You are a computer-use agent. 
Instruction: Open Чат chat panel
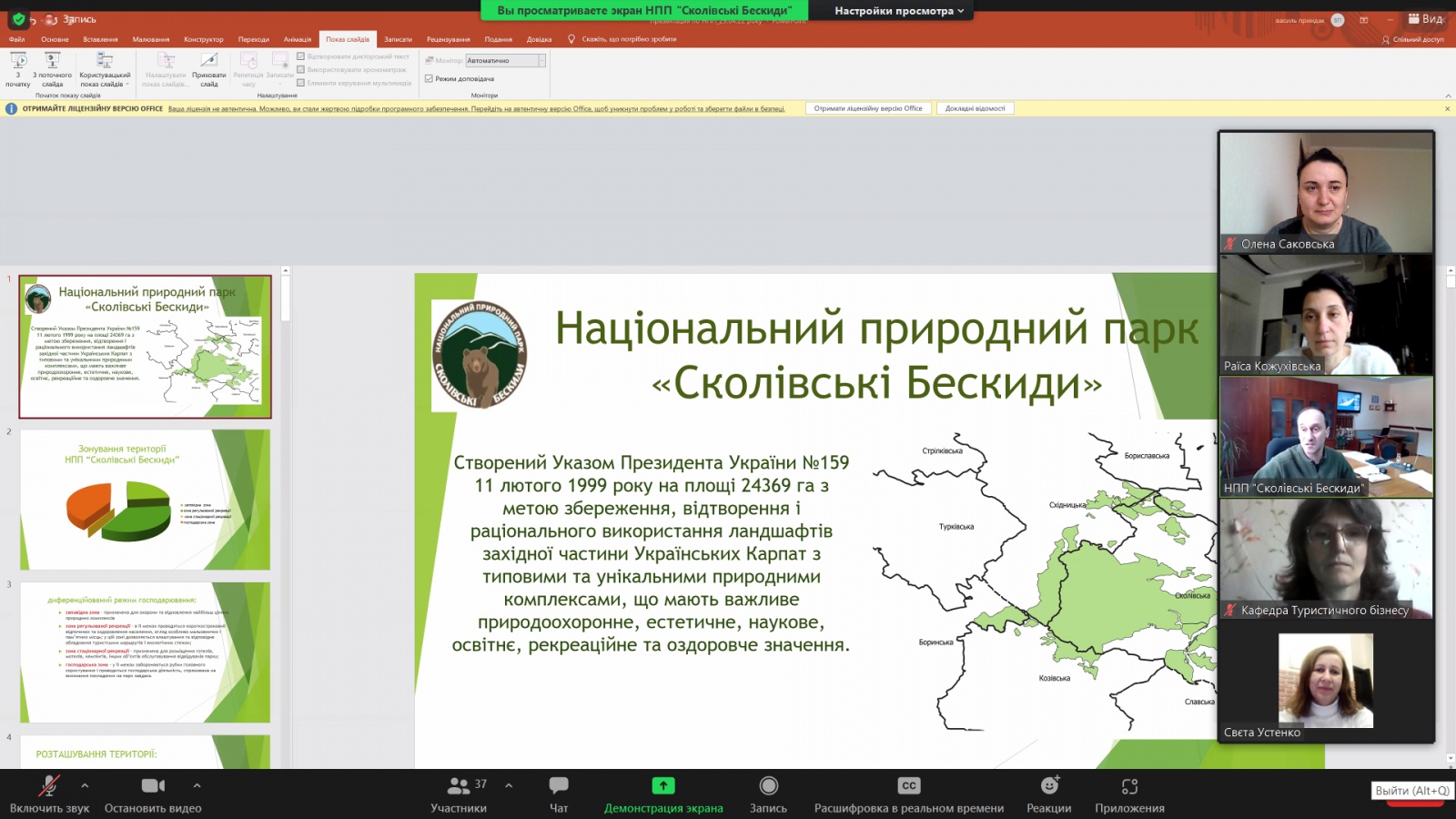559,794
